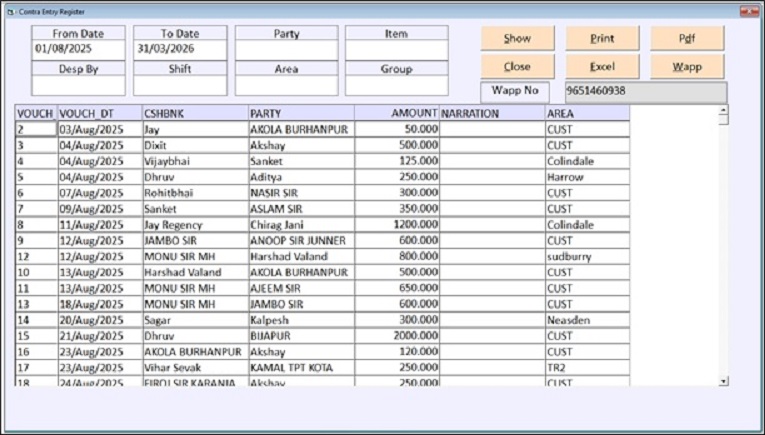Select date cell 21/Aug/2025
The image size is (765, 435).
tap(100, 336)
